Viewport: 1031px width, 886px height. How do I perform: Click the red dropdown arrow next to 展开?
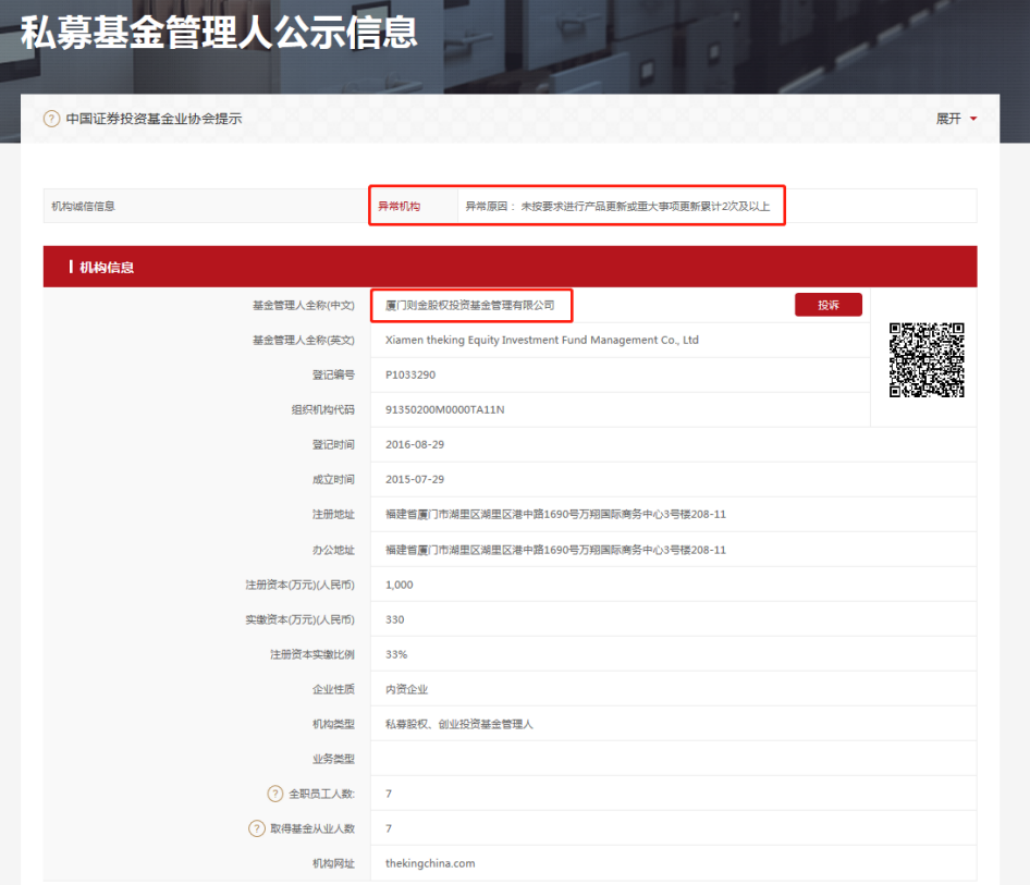(973, 119)
